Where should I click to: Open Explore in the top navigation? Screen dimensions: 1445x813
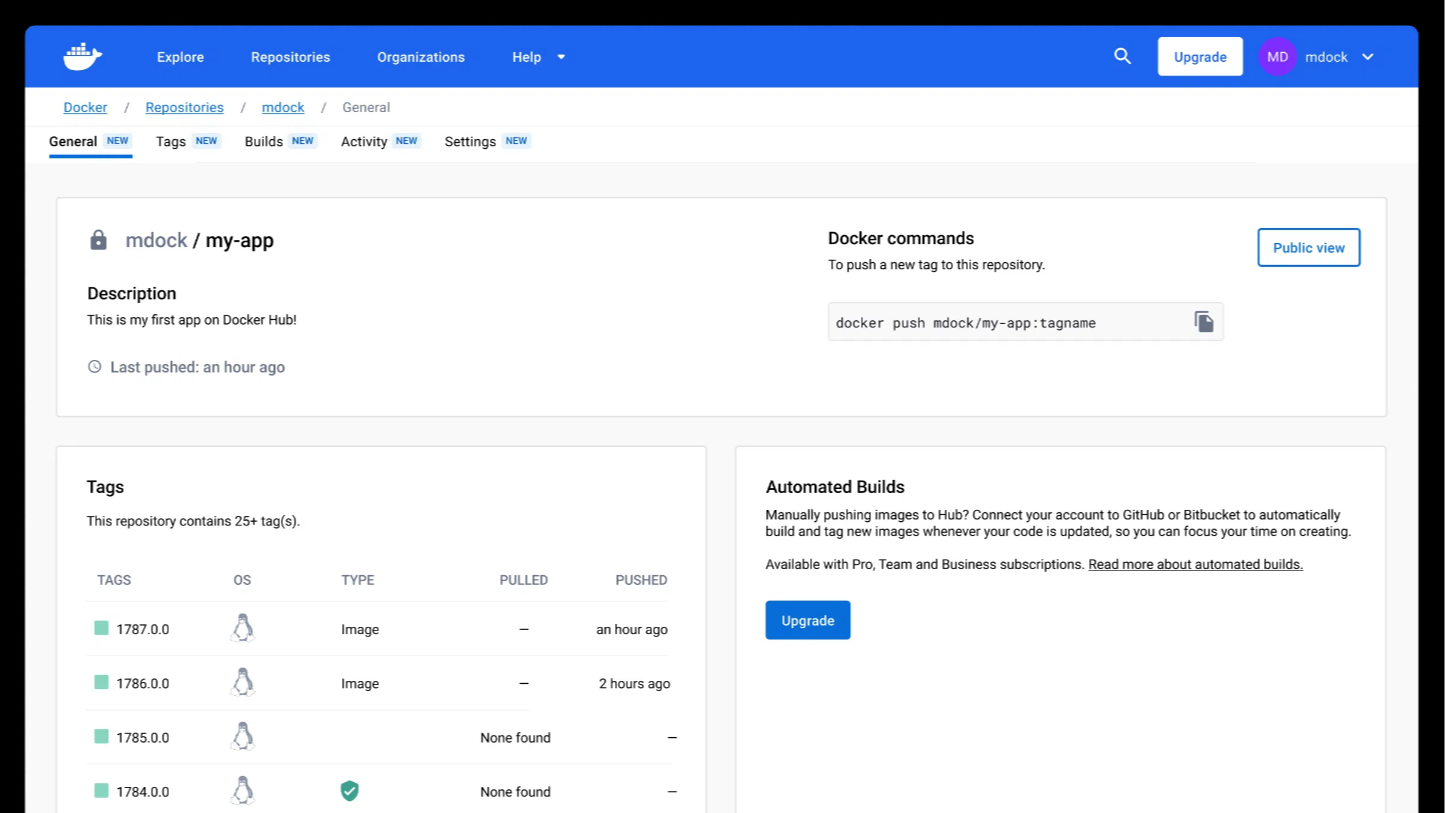click(180, 57)
